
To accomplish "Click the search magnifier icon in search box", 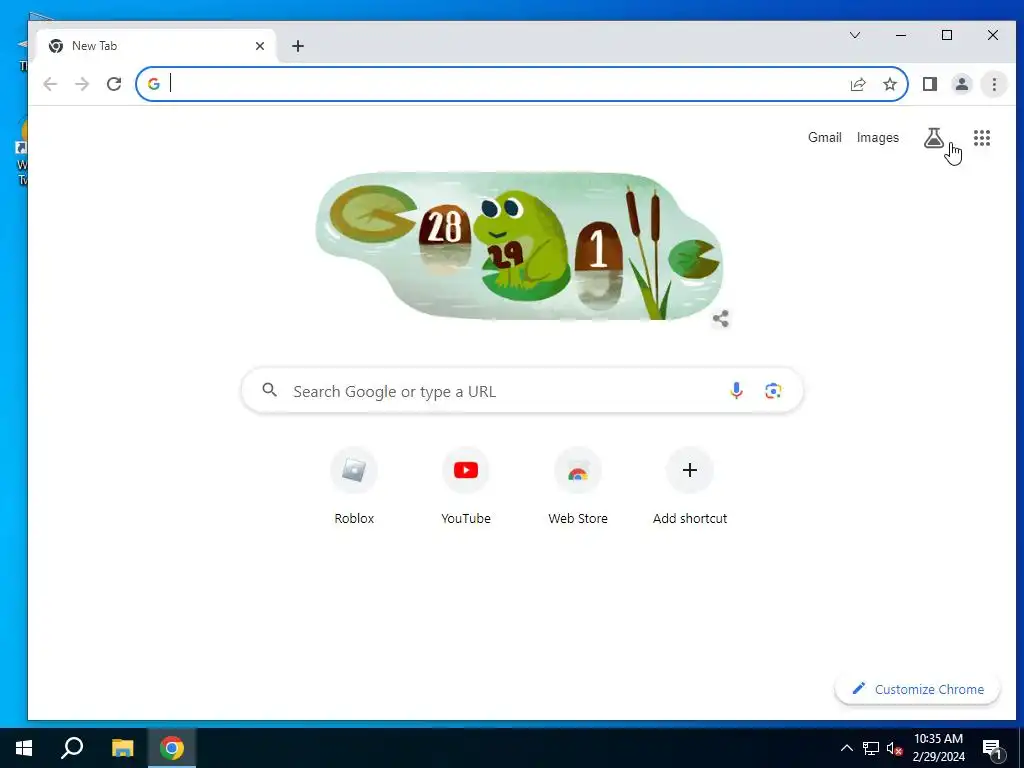I will pos(269,390).
